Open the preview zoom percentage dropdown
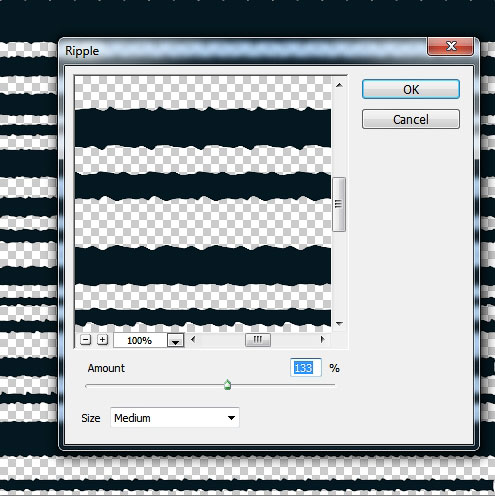Screen dimensions: 495x496 coord(175,341)
